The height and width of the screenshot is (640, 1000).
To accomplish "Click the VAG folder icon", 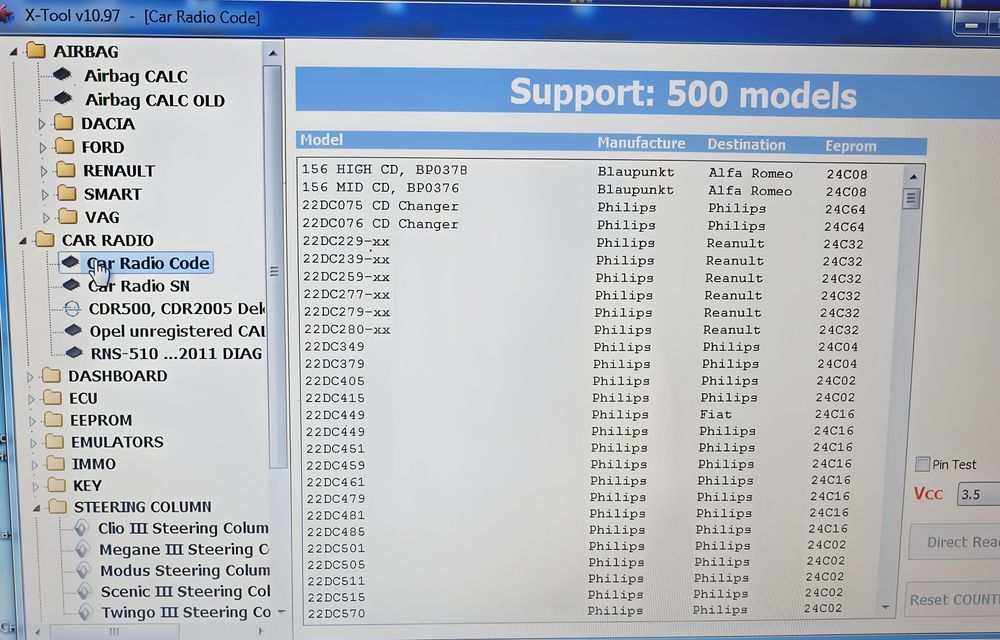I will click(x=68, y=216).
